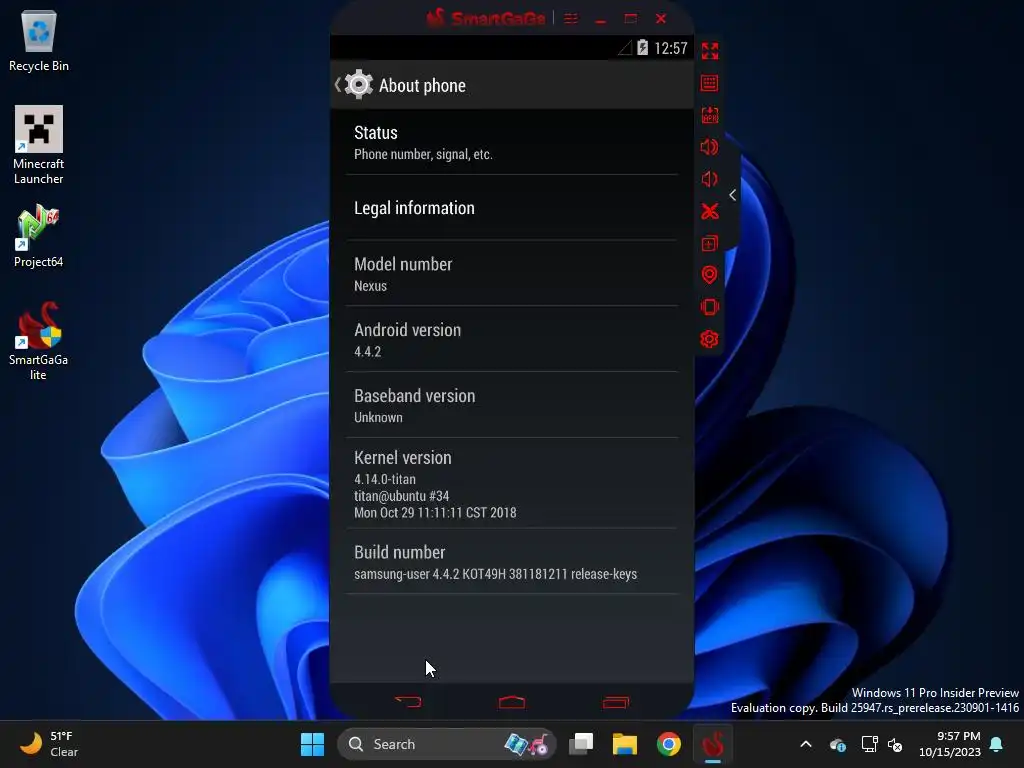The width and height of the screenshot is (1024, 768).
Task: Open Task View from the taskbar
Action: [581, 744]
